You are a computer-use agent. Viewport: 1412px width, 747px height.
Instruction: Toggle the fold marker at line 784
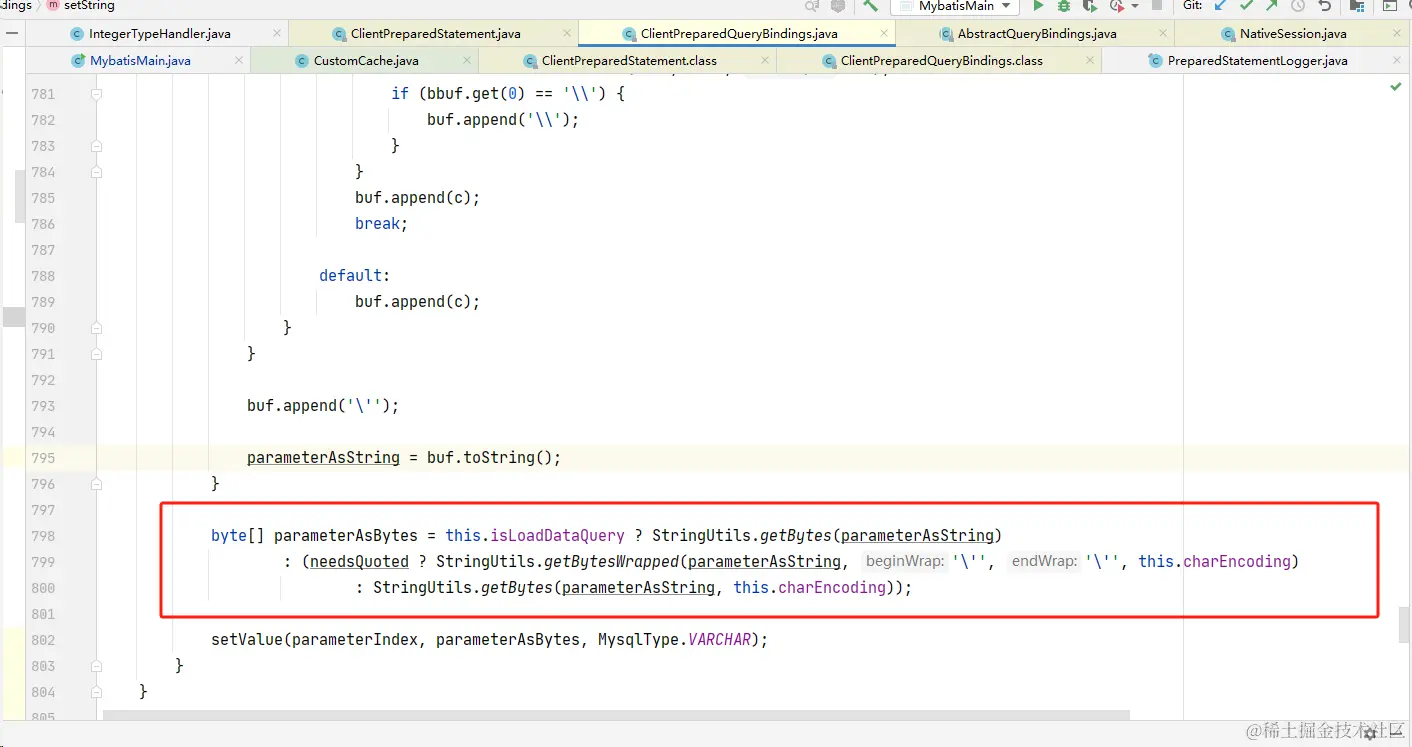point(97,172)
